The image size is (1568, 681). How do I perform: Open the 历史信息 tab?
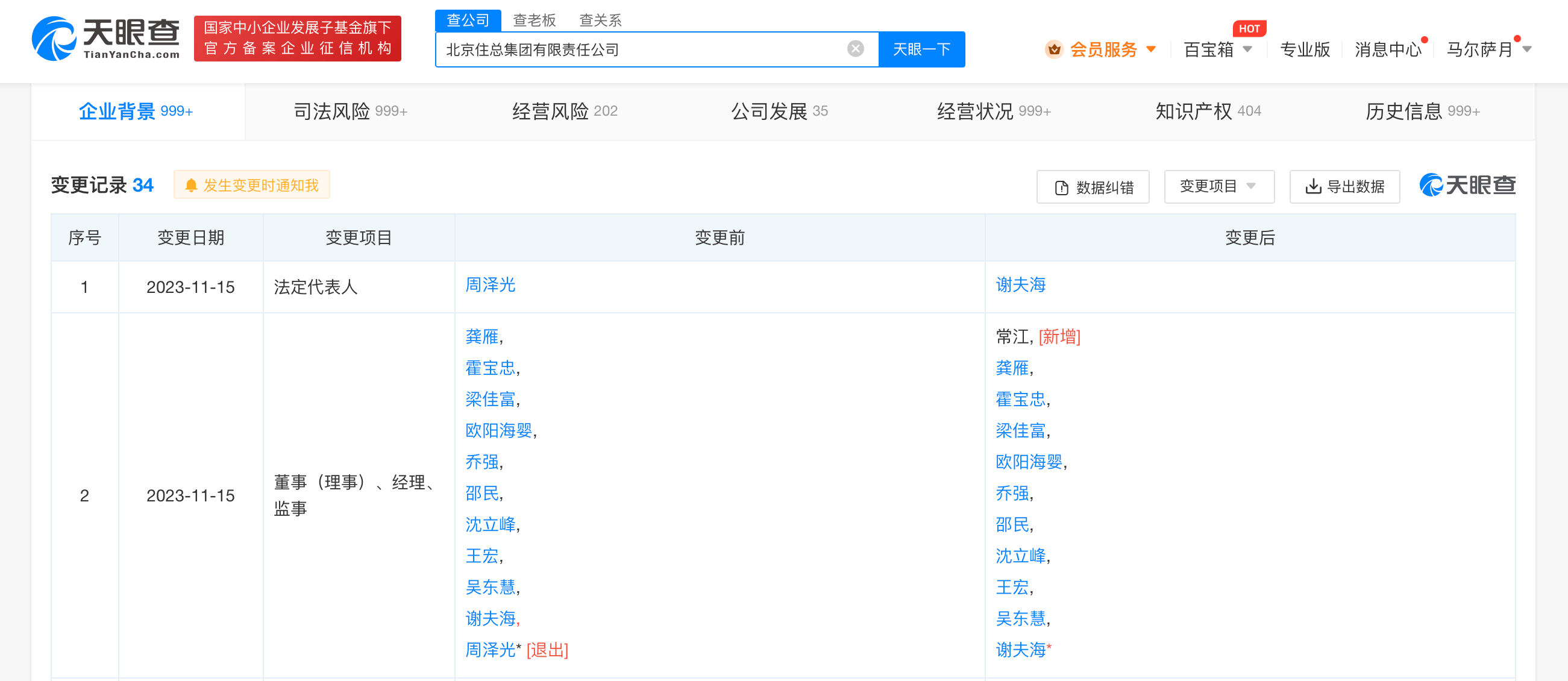tap(1423, 111)
